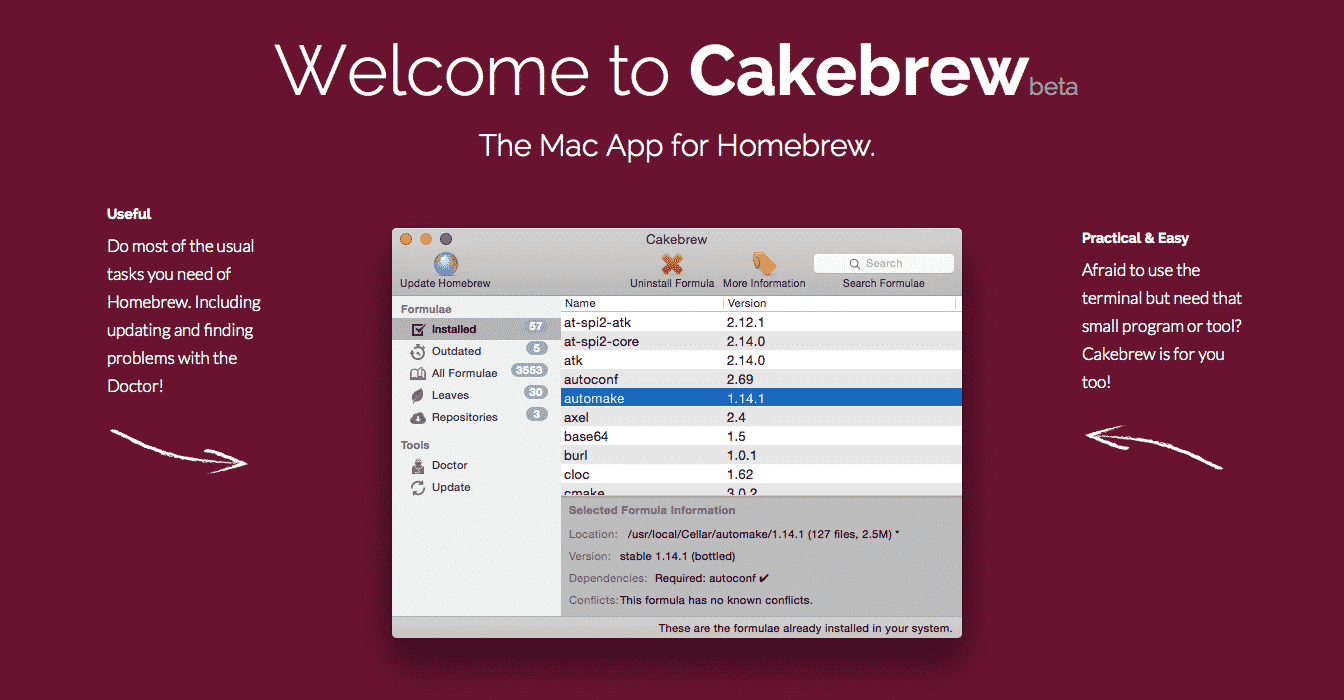Click 'The Mac App for Homebrew.' subtitle
The image size is (1344, 700).
tap(677, 146)
